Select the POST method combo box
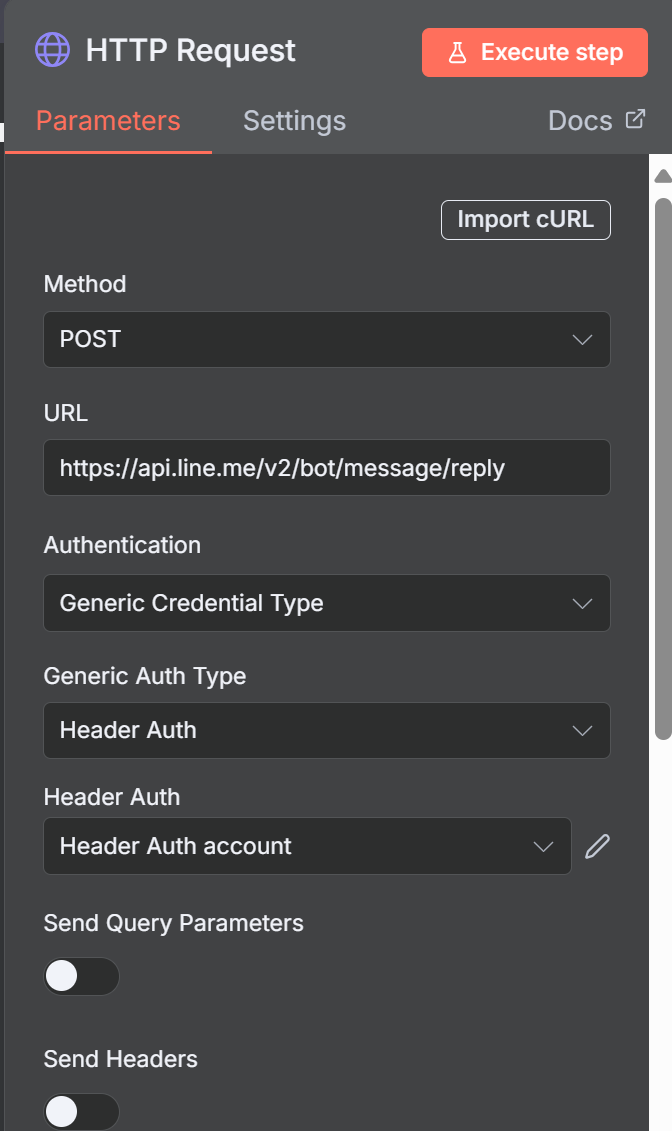 (326, 340)
